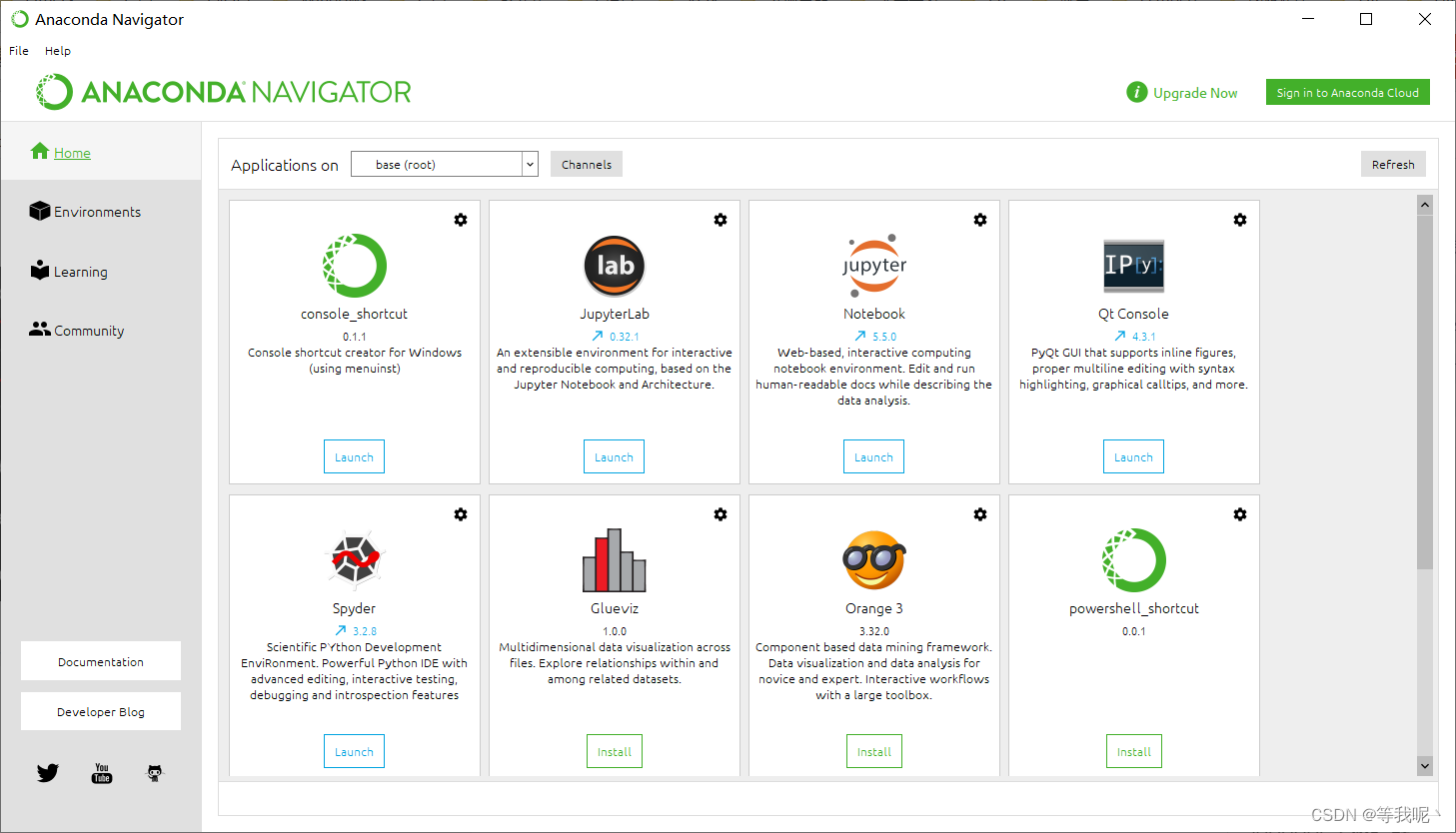Viewport: 1456px width, 833px height.
Task: Click the scrollbar down arrow
Action: point(1425,766)
